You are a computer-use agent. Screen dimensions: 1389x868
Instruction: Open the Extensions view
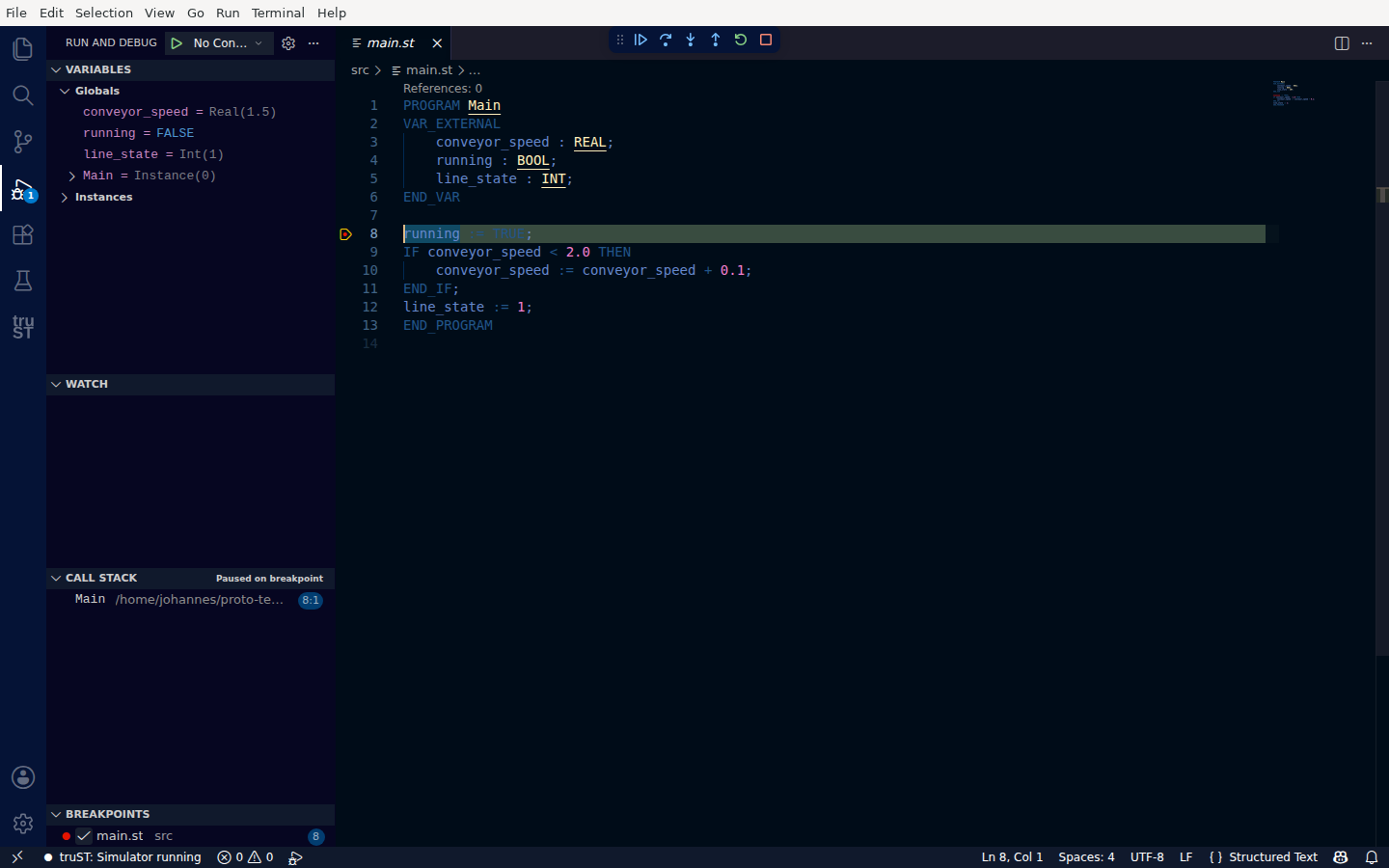point(23,234)
